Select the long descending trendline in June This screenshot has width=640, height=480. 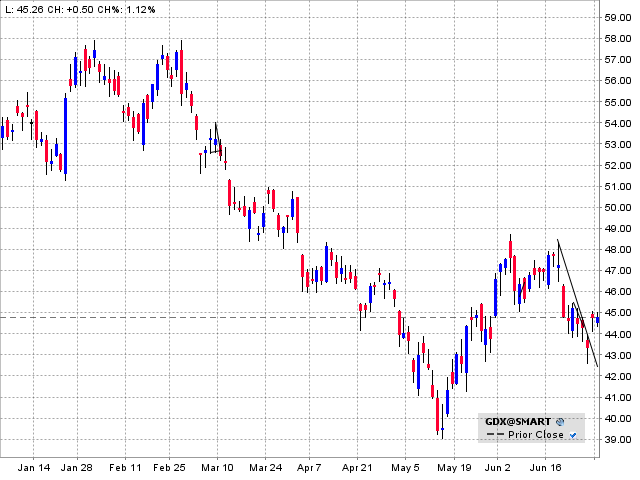(x=578, y=303)
